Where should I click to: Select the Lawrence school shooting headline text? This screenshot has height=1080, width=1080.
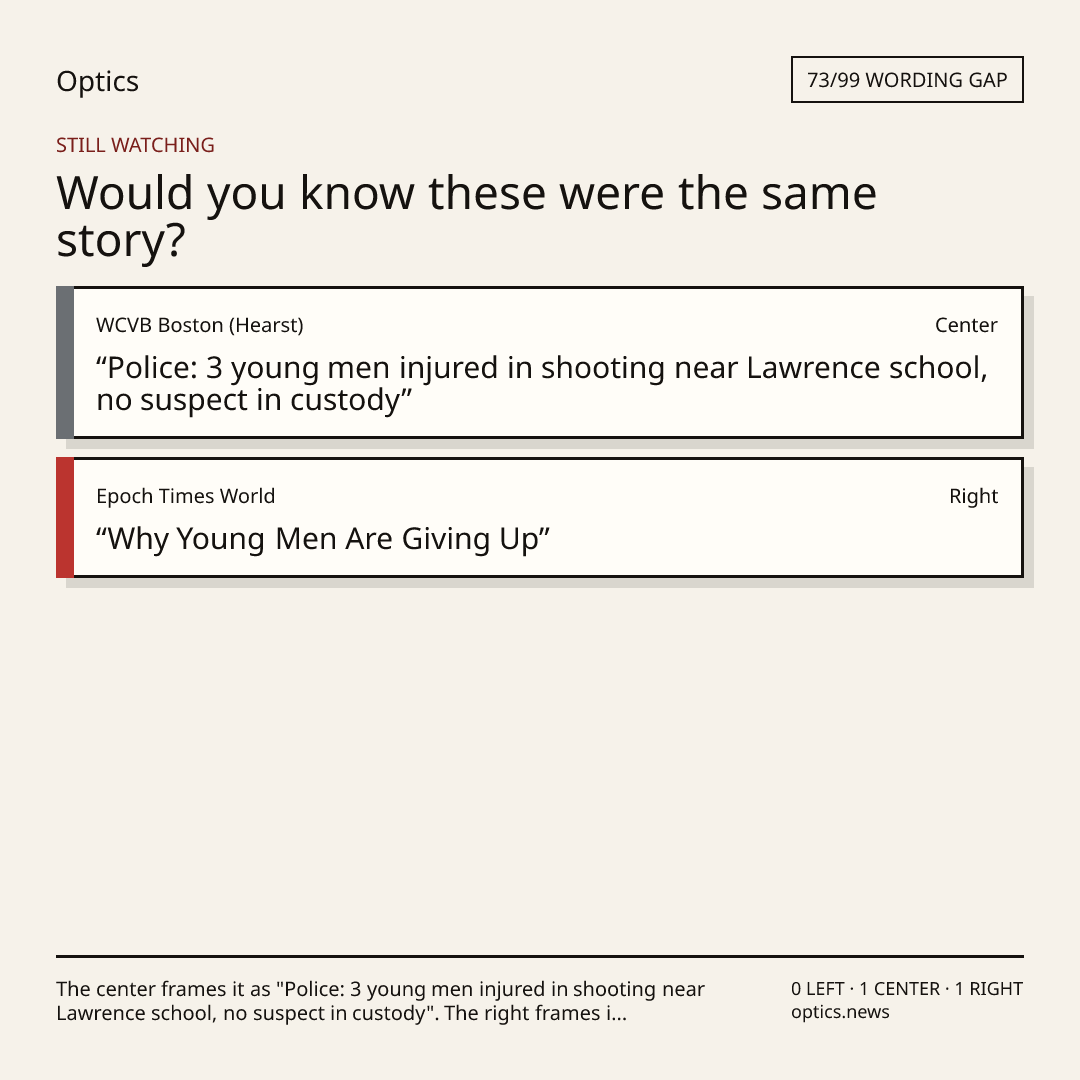[x=542, y=384]
